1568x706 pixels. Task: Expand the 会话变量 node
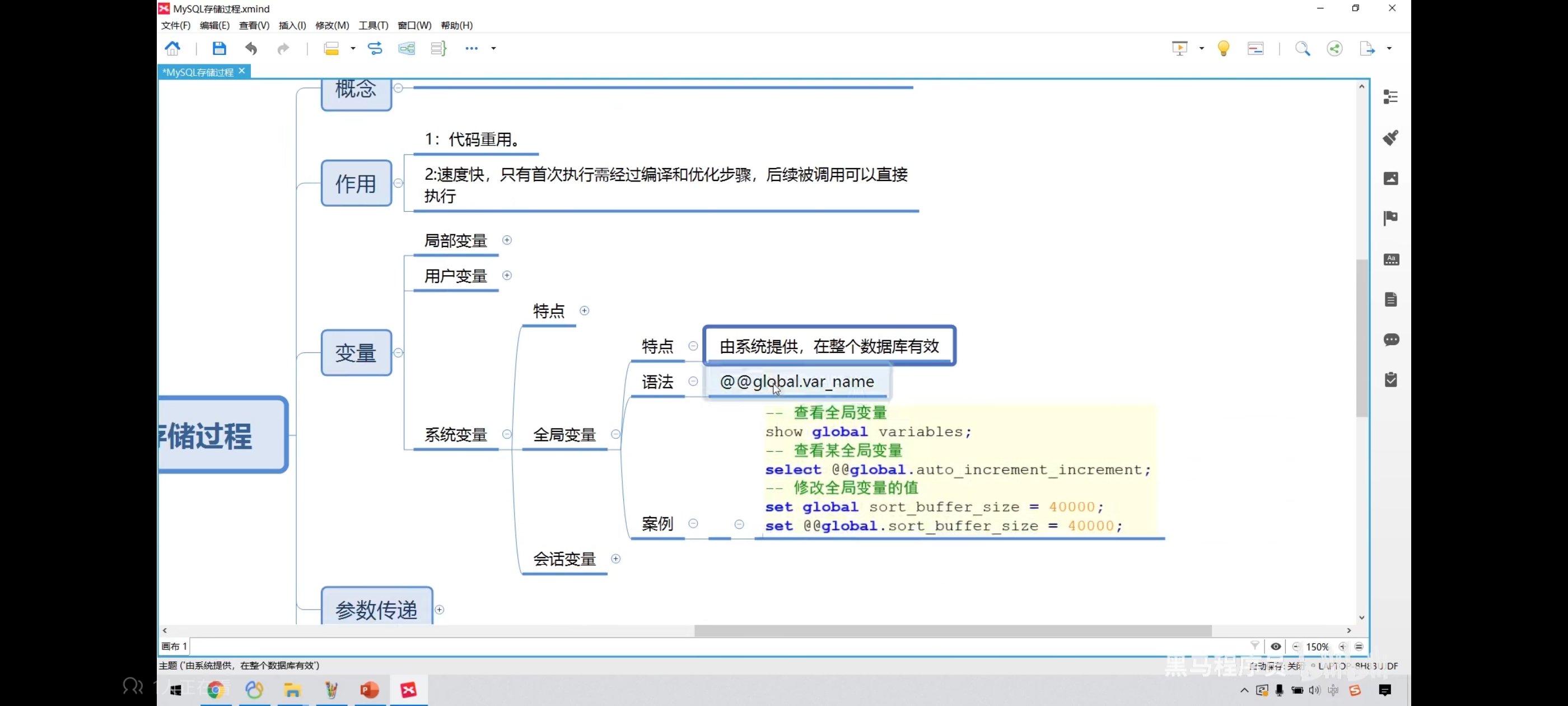[x=615, y=559]
